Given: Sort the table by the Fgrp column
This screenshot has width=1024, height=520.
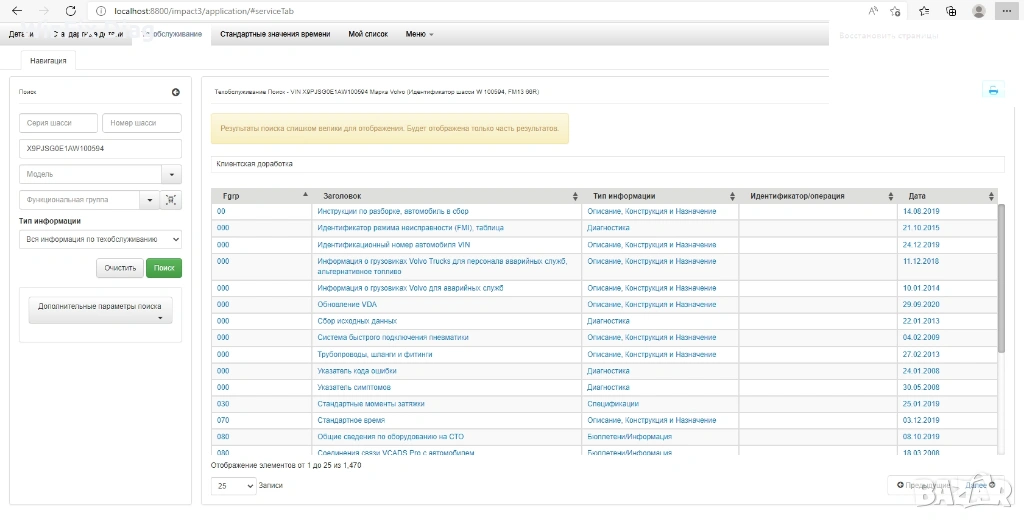Looking at the screenshot, I should [x=305, y=195].
